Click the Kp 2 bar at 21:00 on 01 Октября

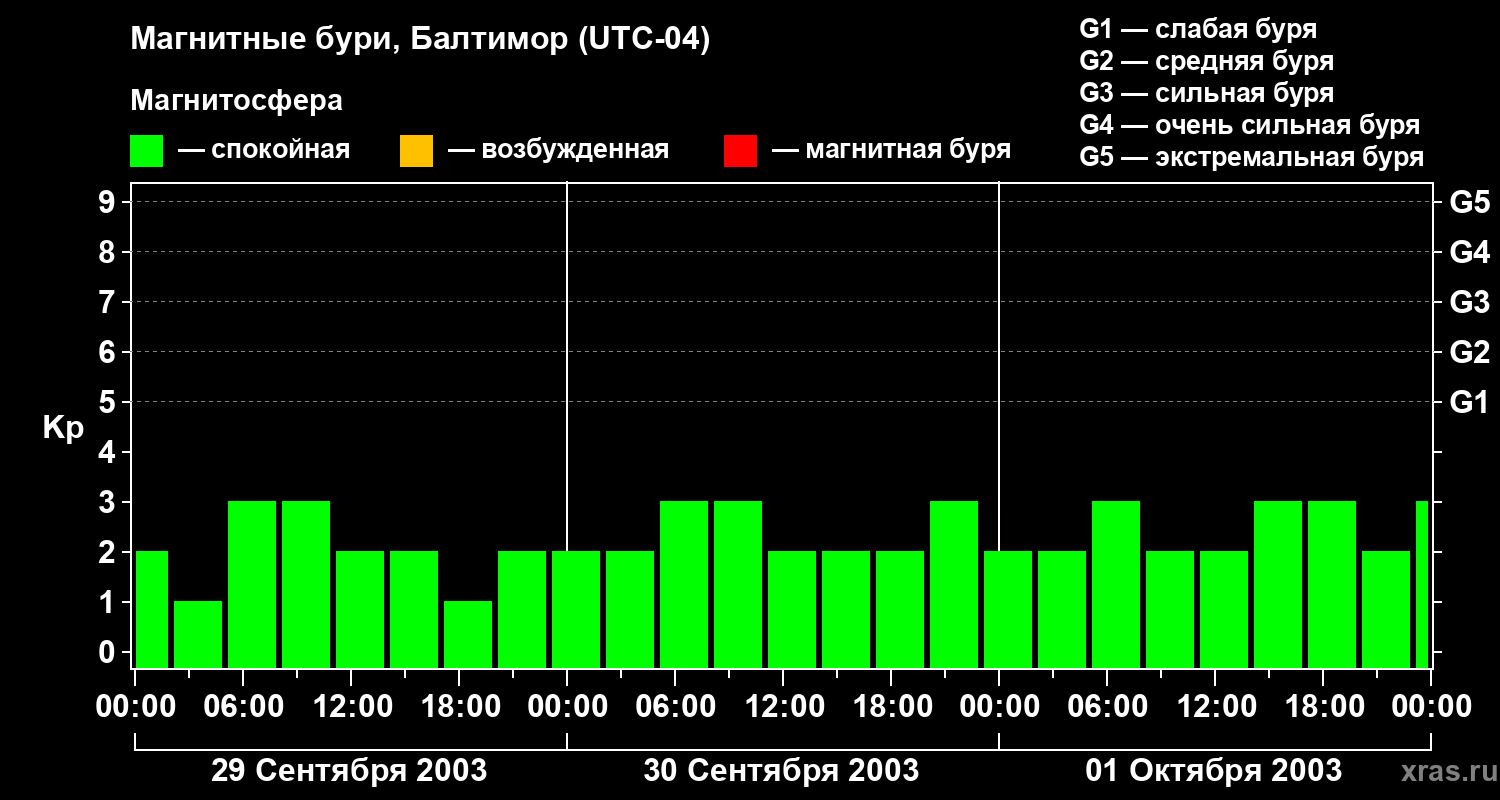pos(1386,609)
